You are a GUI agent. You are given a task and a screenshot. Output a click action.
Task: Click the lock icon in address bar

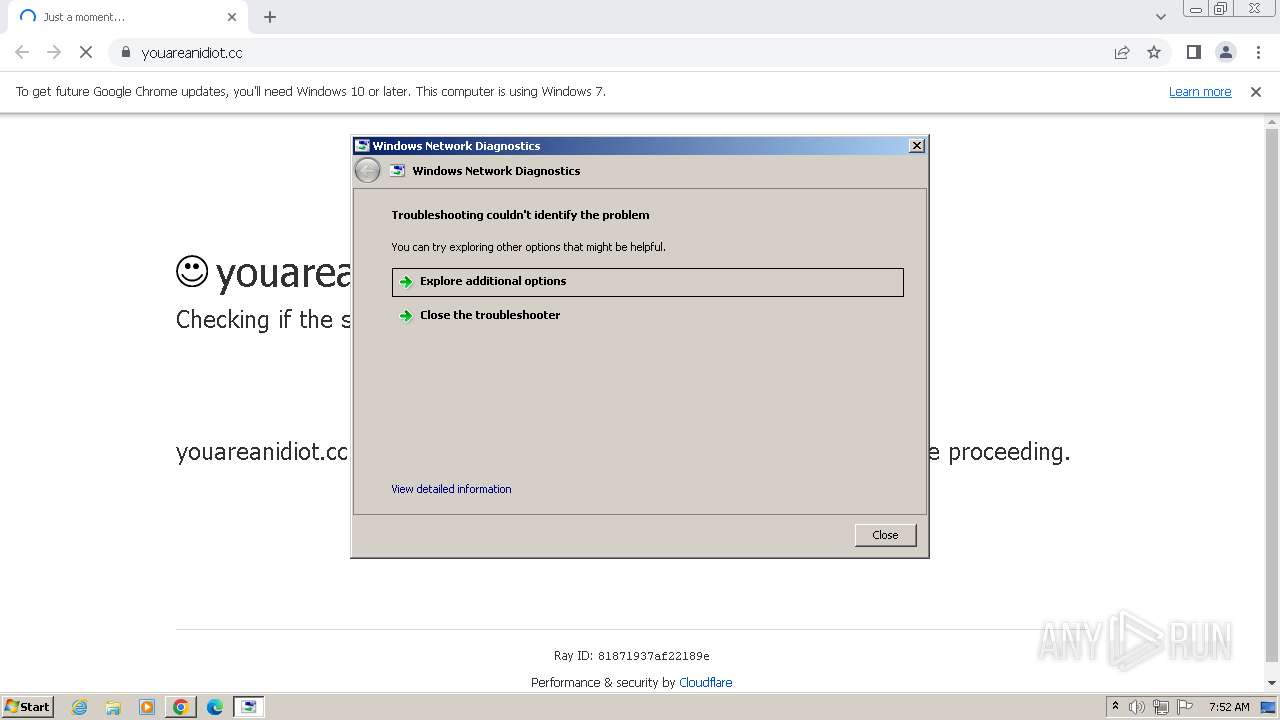point(125,52)
